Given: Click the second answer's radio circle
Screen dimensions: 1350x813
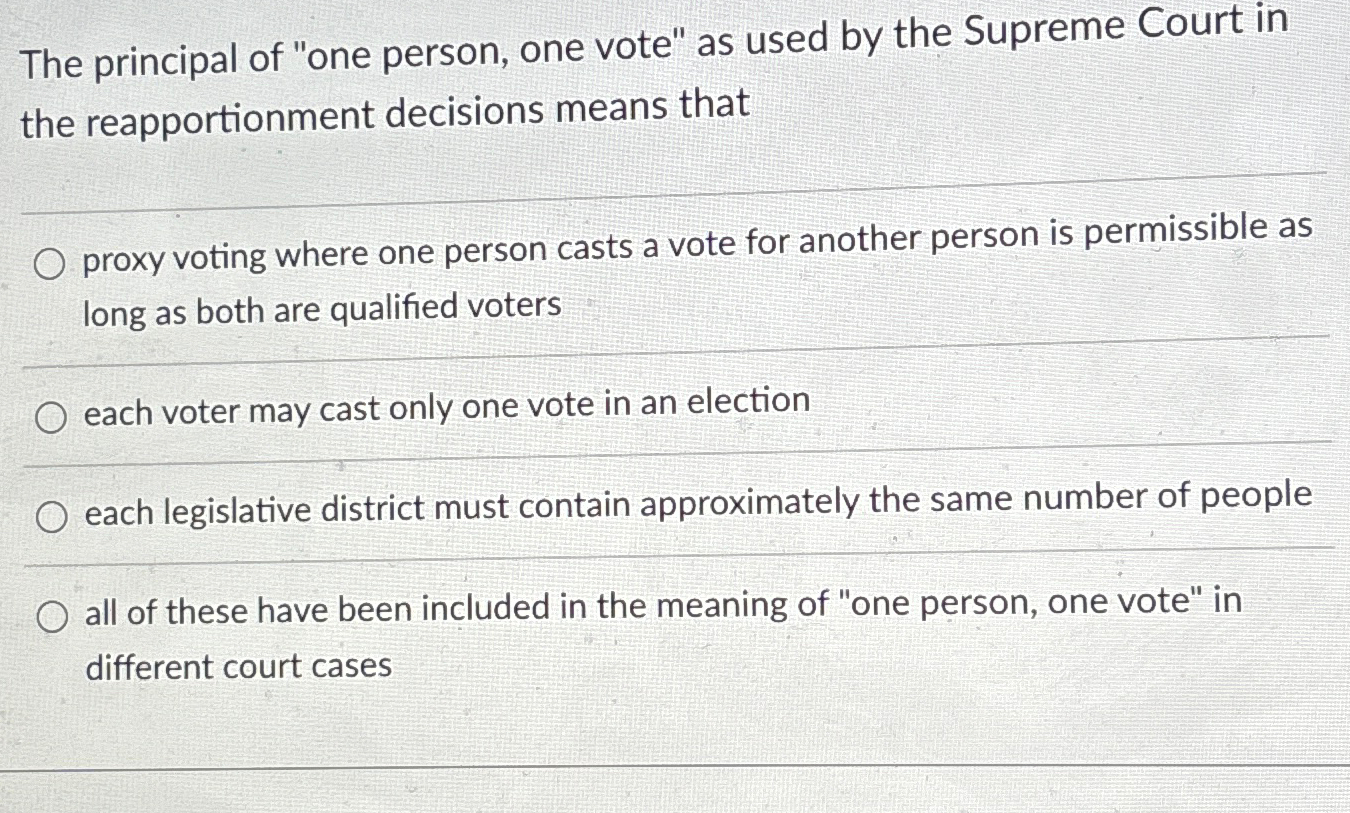Looking at the screenshot, I should click(49, 417).
